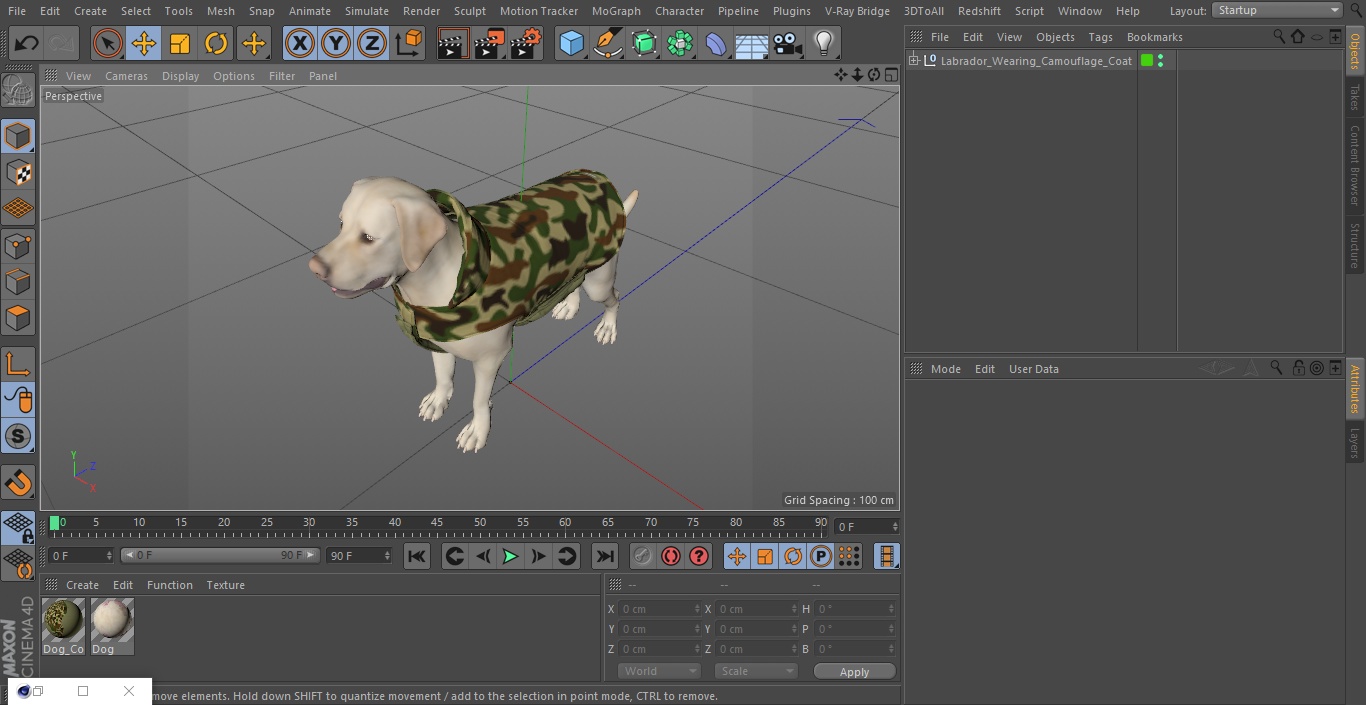Image resolution: width=1366 pixels, height=705 pixels.
Task: Click the search icon in Object Manager
Action: pos(1279,36)
